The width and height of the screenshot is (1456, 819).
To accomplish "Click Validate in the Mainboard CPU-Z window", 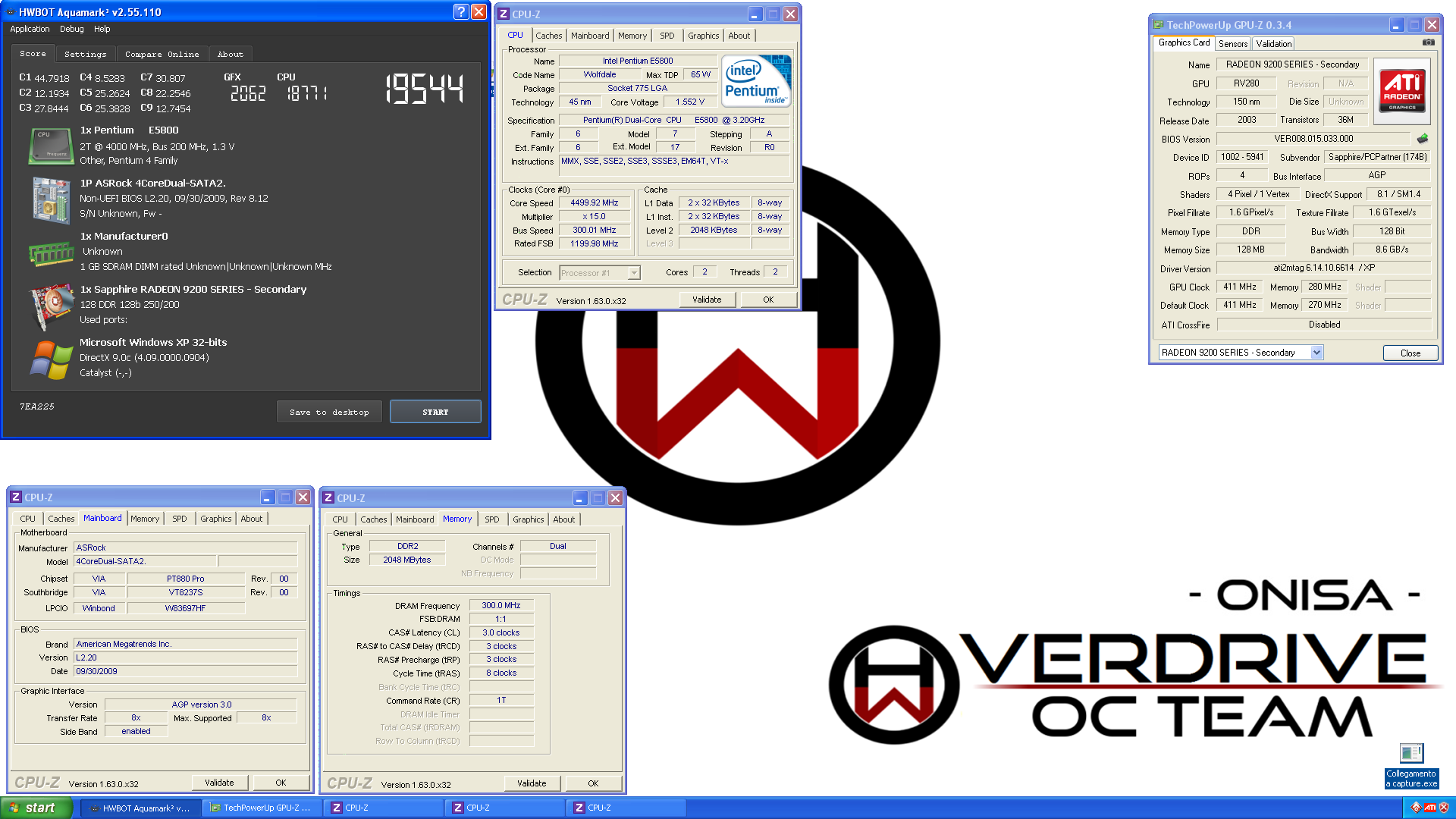I will pyautogui.click(x=219, y=783).
